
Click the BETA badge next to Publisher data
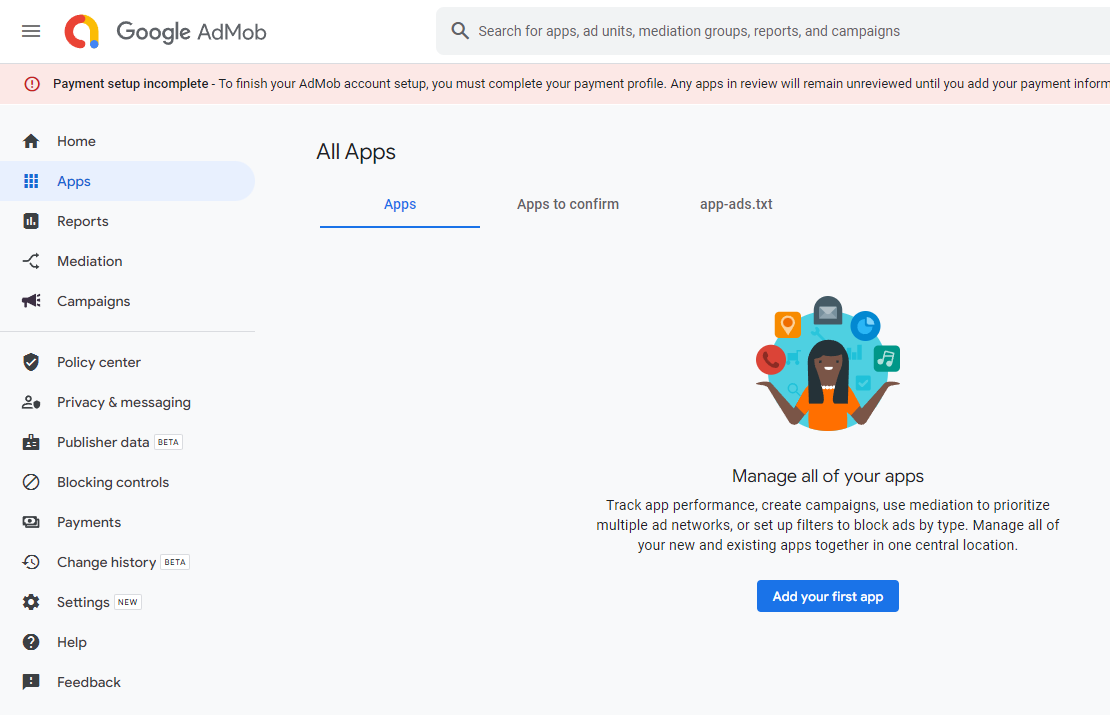tap(168, 442)
